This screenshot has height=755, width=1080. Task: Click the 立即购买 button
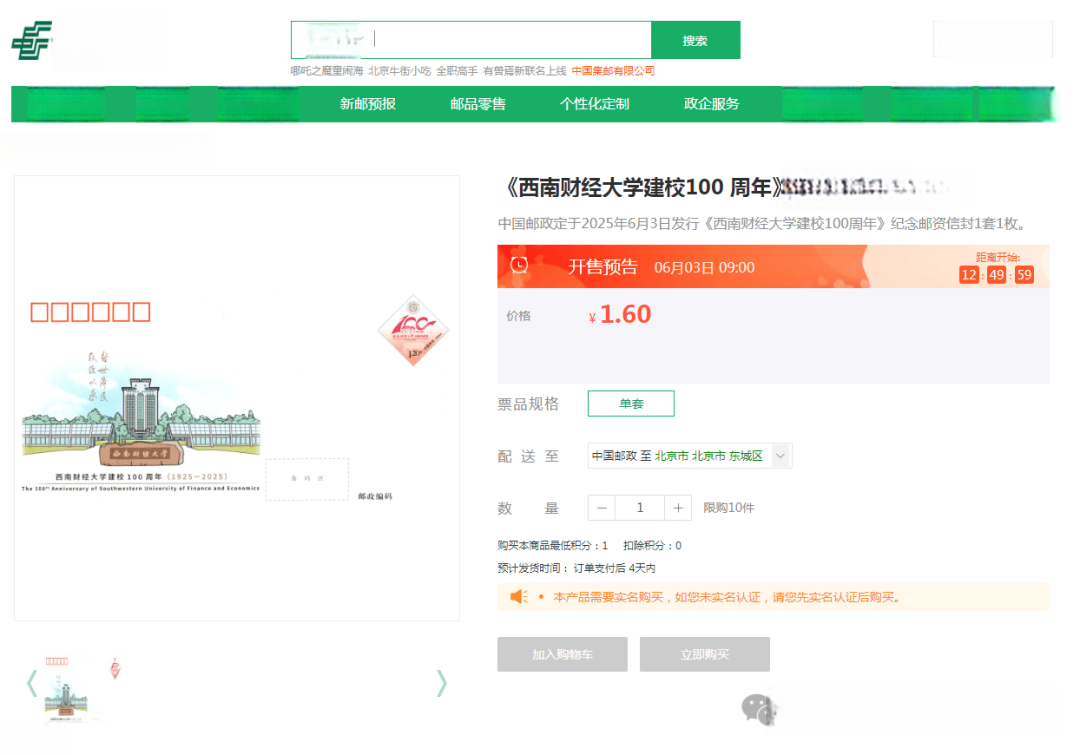[705, 654]
